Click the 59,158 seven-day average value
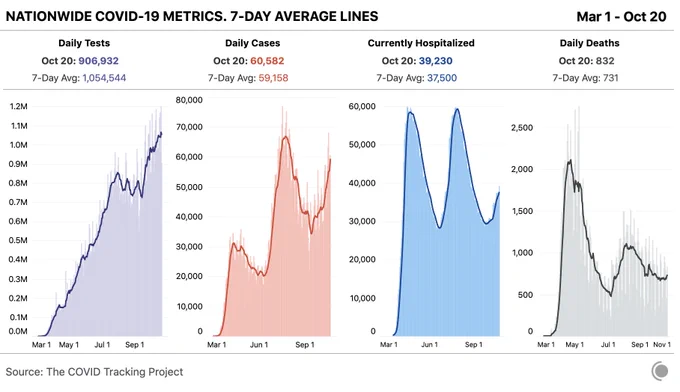The image size is (680, 392). (x=273, y=78)
